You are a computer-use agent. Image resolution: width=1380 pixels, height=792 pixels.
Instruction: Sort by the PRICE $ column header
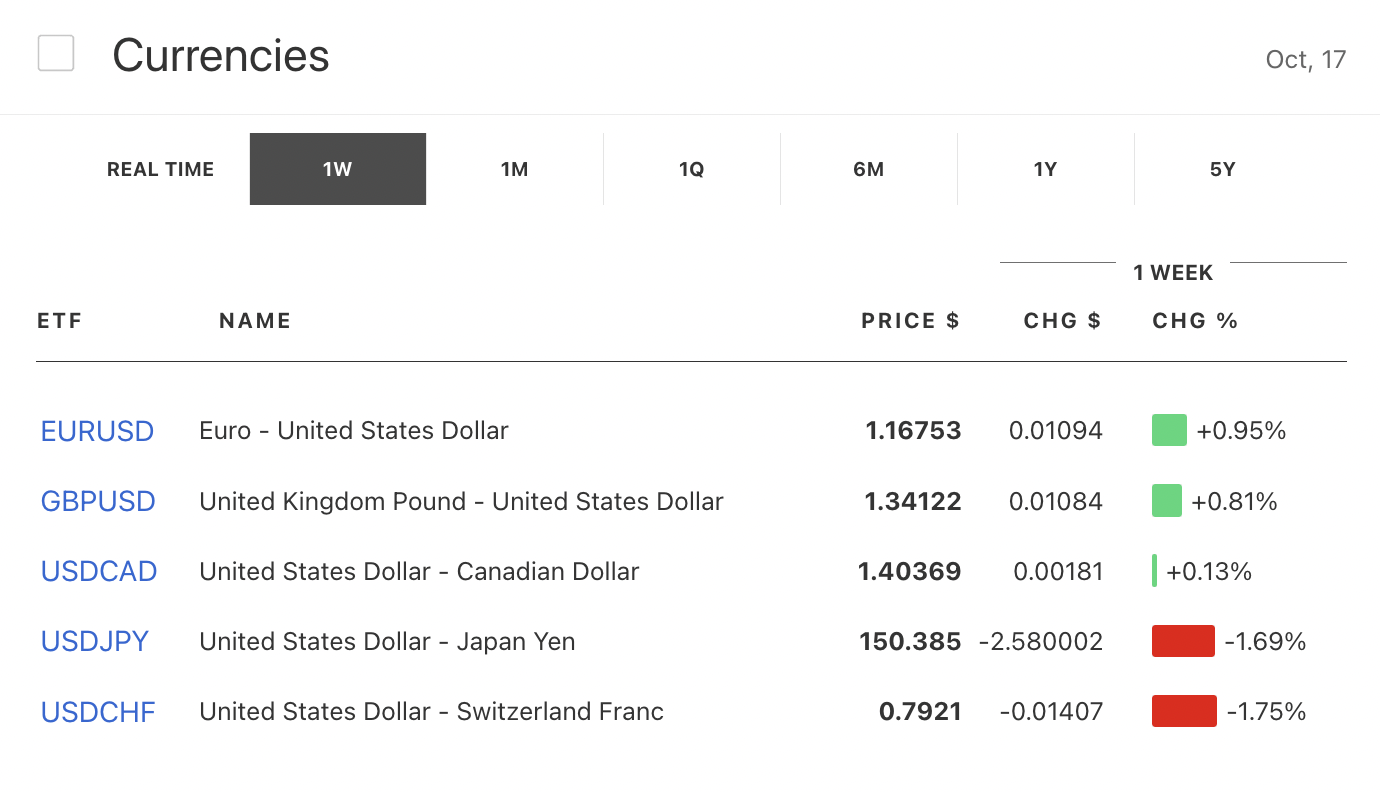[x=910, y=321]
